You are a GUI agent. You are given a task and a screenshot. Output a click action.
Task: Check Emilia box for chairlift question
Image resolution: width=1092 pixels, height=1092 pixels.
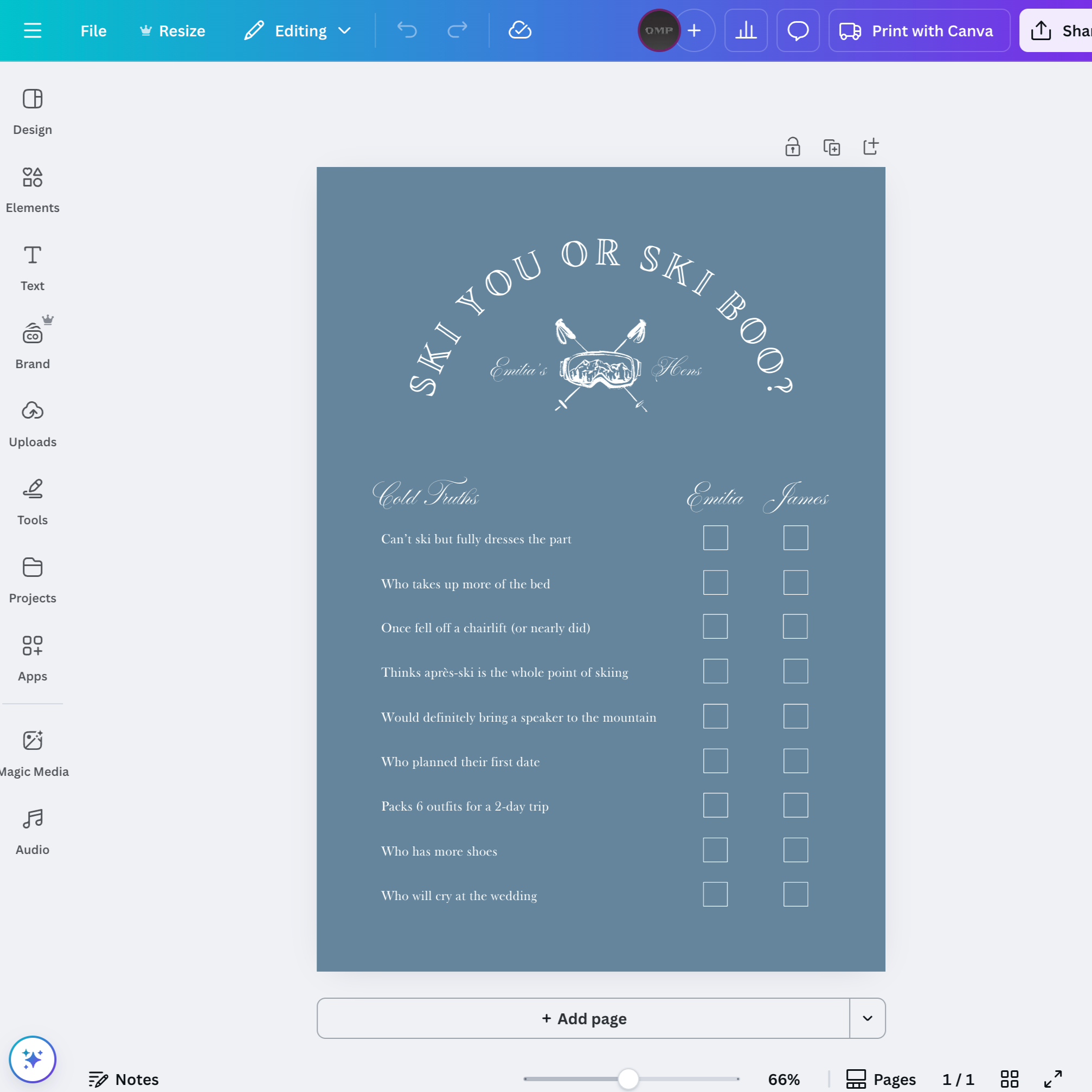coord(715,626)
